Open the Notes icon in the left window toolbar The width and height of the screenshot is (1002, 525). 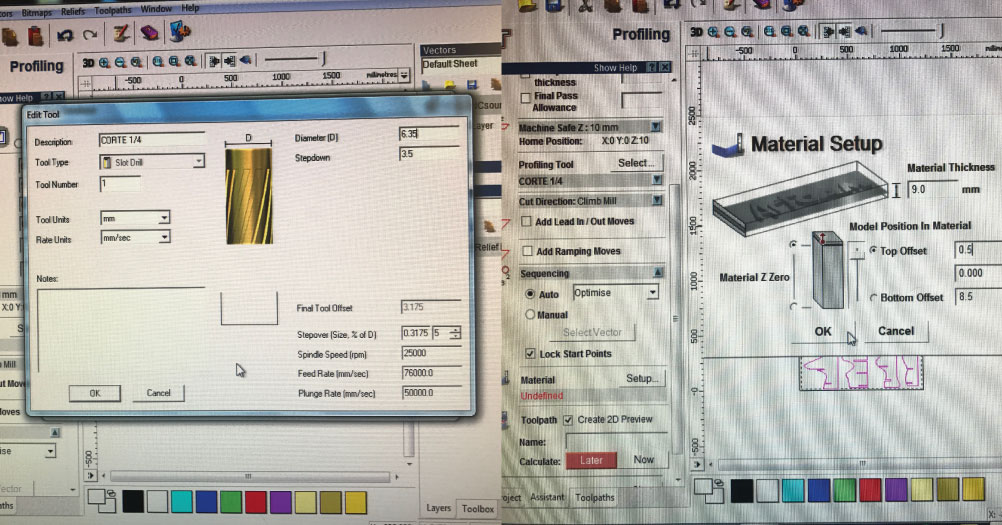121,32
